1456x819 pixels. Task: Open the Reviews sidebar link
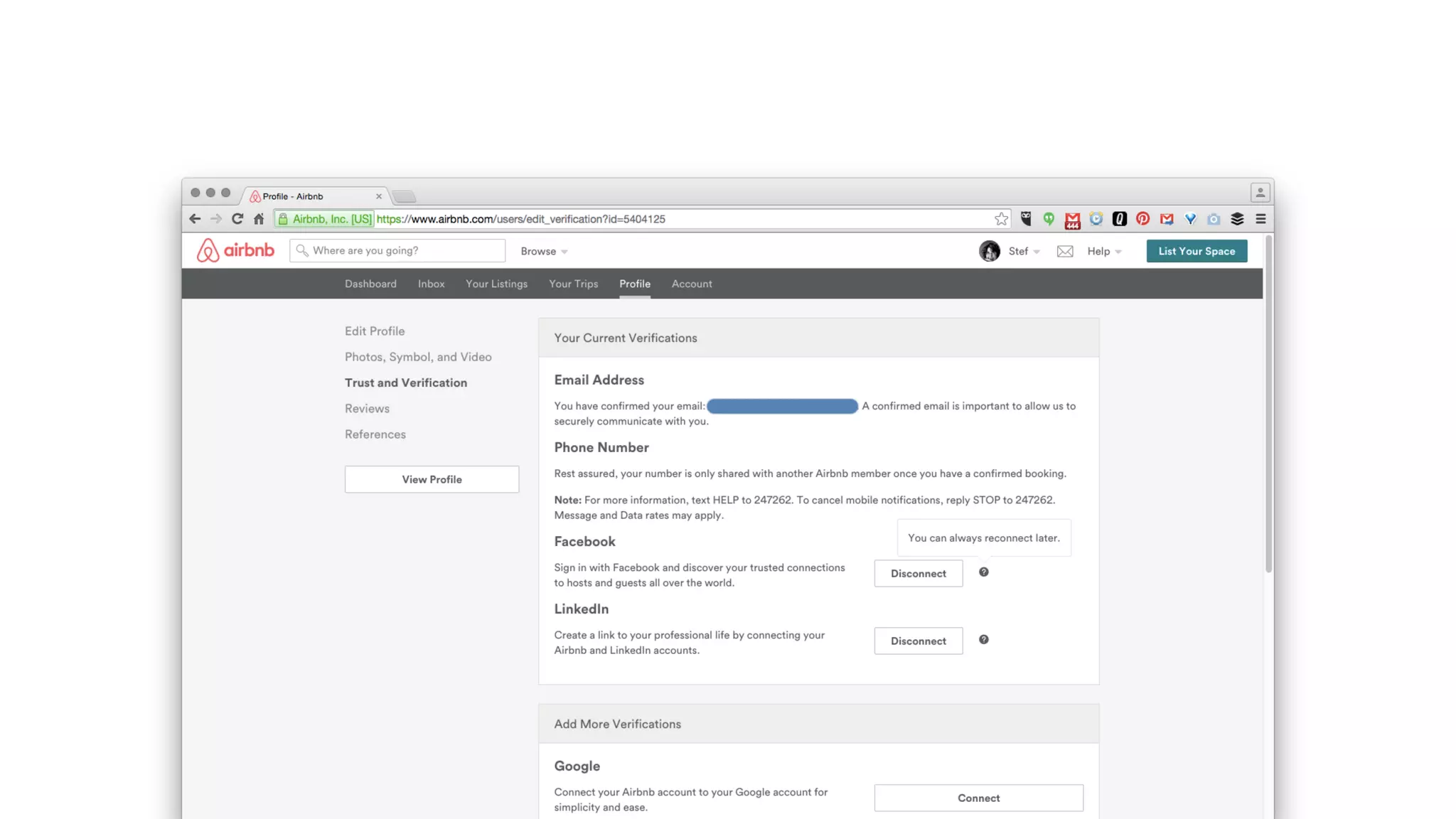point(367,409)
